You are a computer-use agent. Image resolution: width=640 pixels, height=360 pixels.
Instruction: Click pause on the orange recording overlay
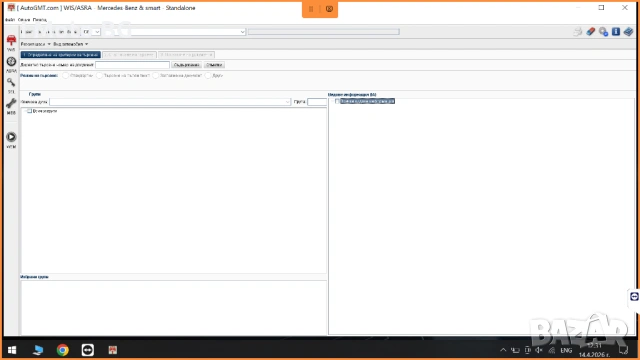pos(311,9)
